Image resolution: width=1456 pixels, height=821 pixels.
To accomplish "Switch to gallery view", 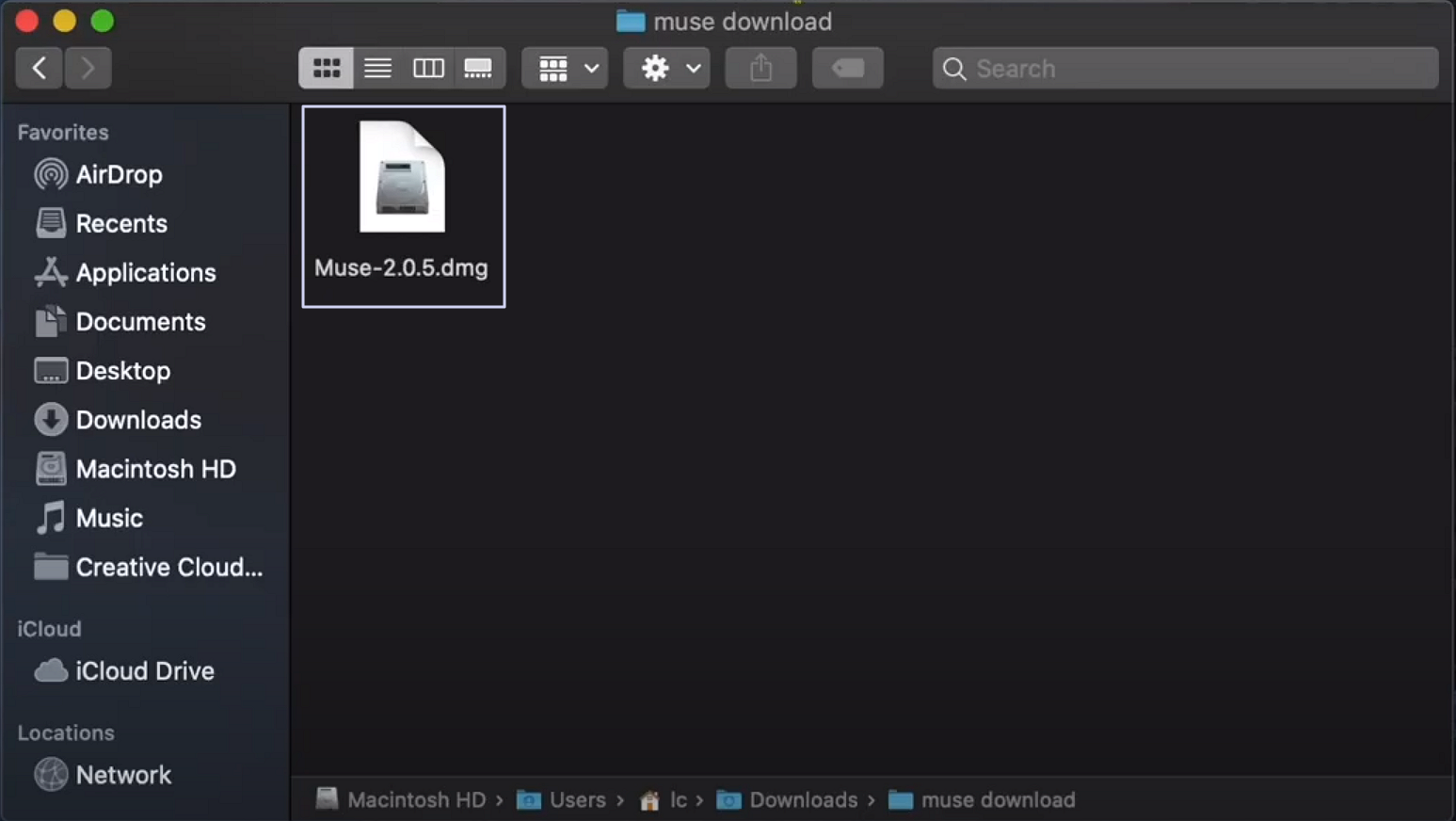I will point(478,68).
